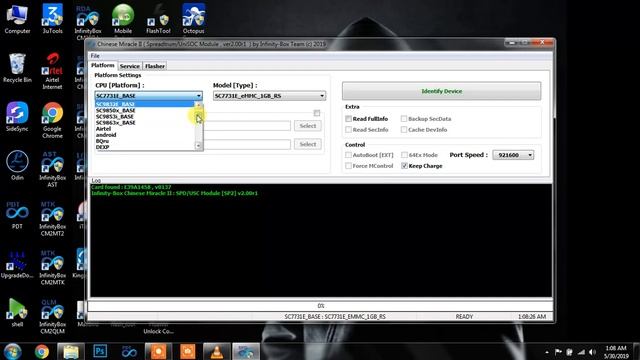Screen dimensions: 640x360
Task: Toggle the small checkbox above the Select buttons
Action: pyautogui.click(x=317, y=113)
